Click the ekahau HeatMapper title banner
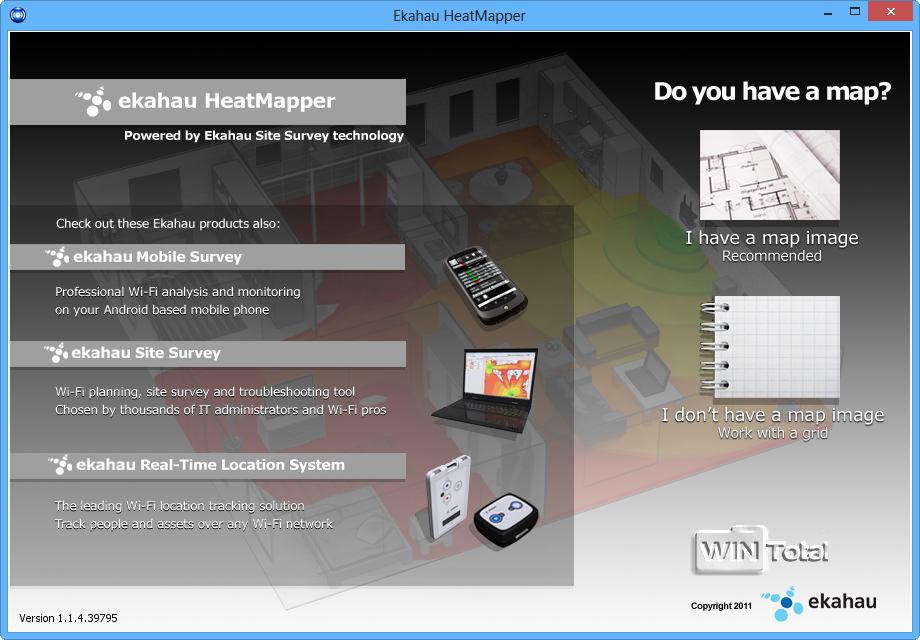This screenshot has height=640, width=920. pyautogui.click(x=208, y=101)
